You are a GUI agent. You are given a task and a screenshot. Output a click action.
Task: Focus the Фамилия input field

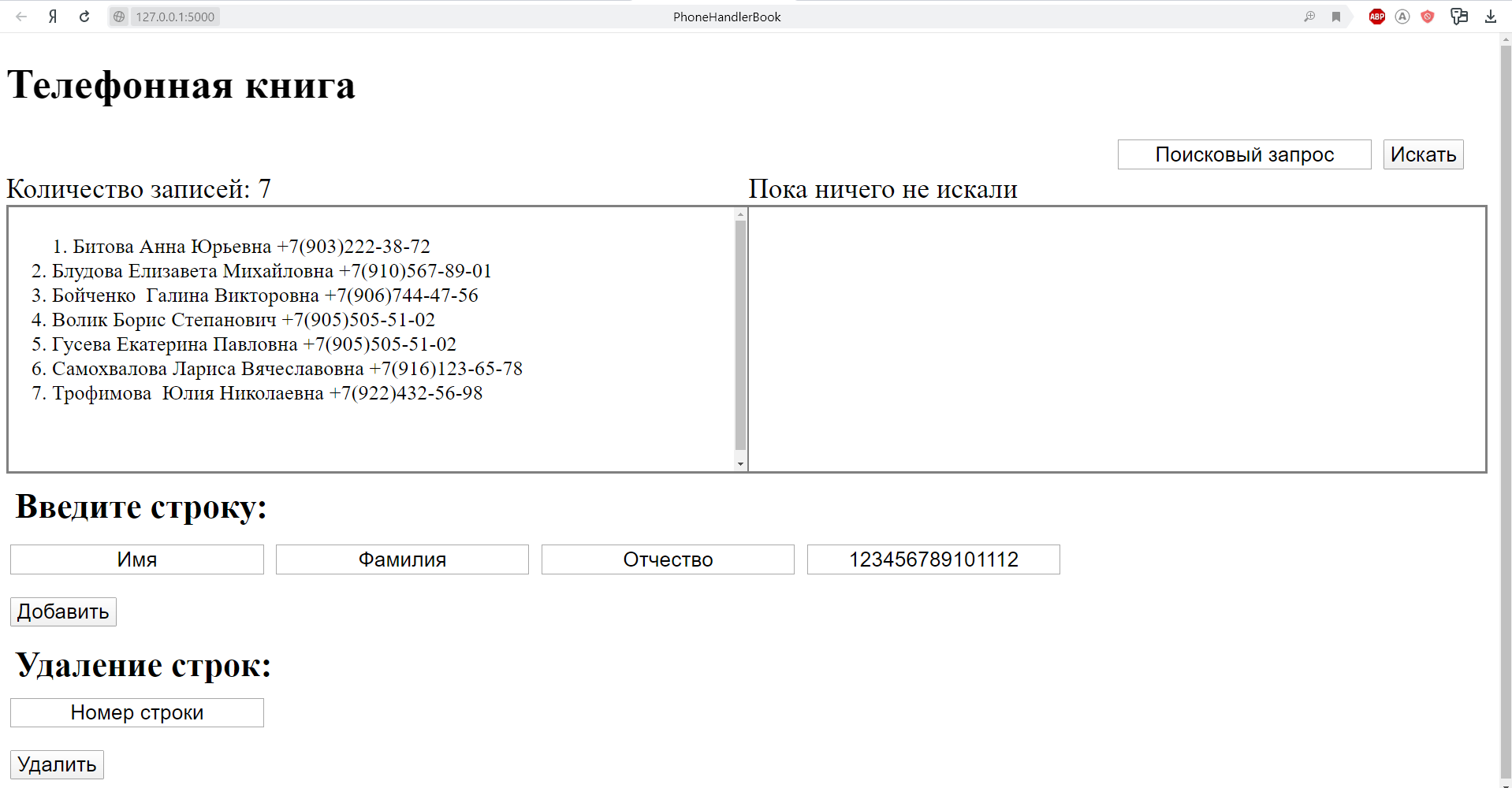402,559
